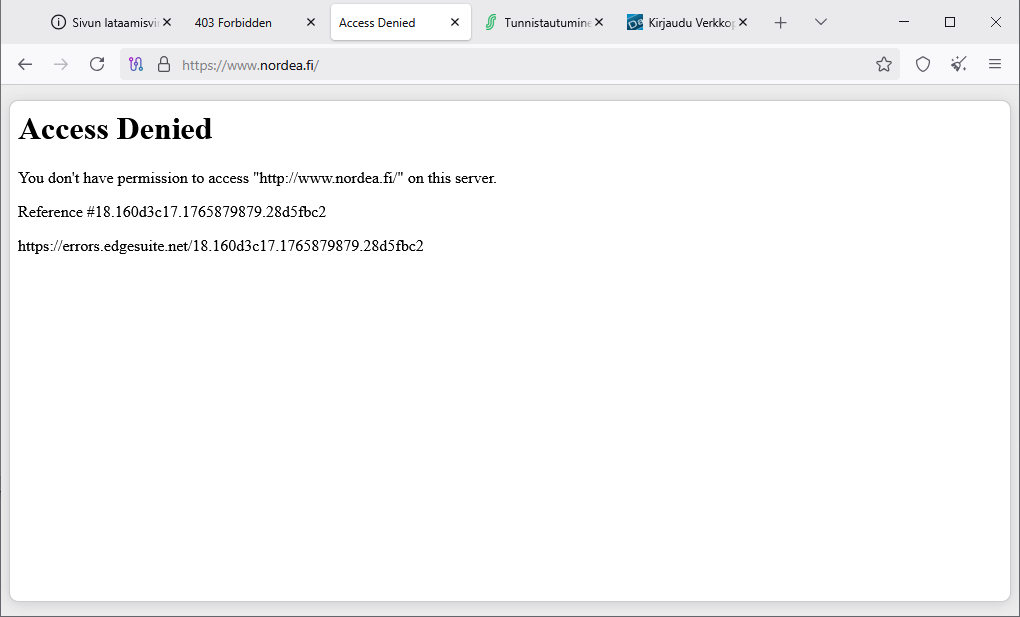Image resolution: width=1020 pixels, height=617 pixels.
Task: Open the Firefox hamburger menu
Action: [x=995, y=64]
